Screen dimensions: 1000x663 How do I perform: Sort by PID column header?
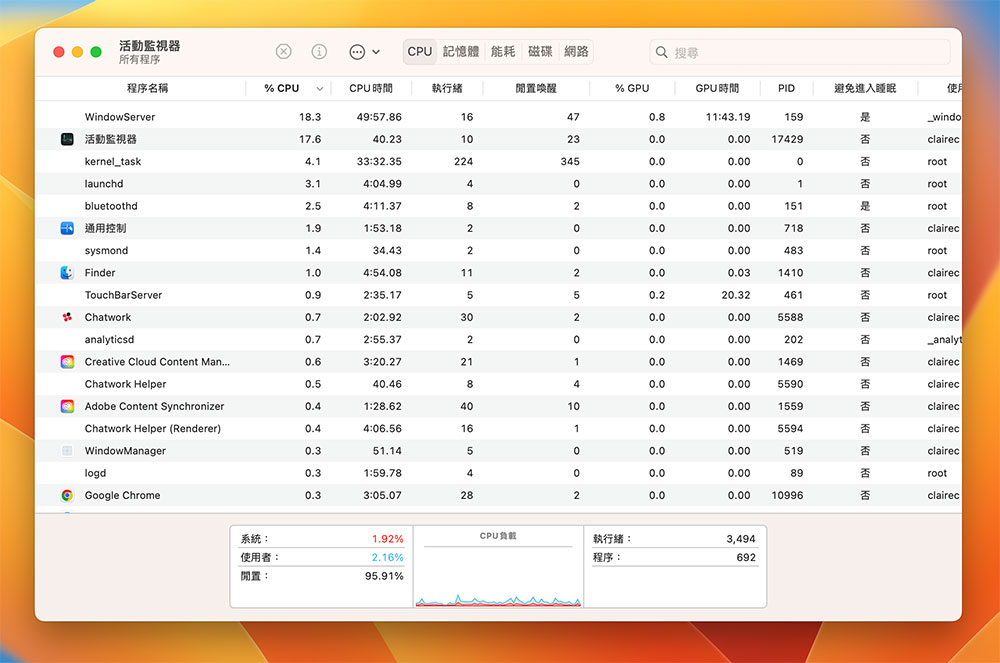click(786, 88)
